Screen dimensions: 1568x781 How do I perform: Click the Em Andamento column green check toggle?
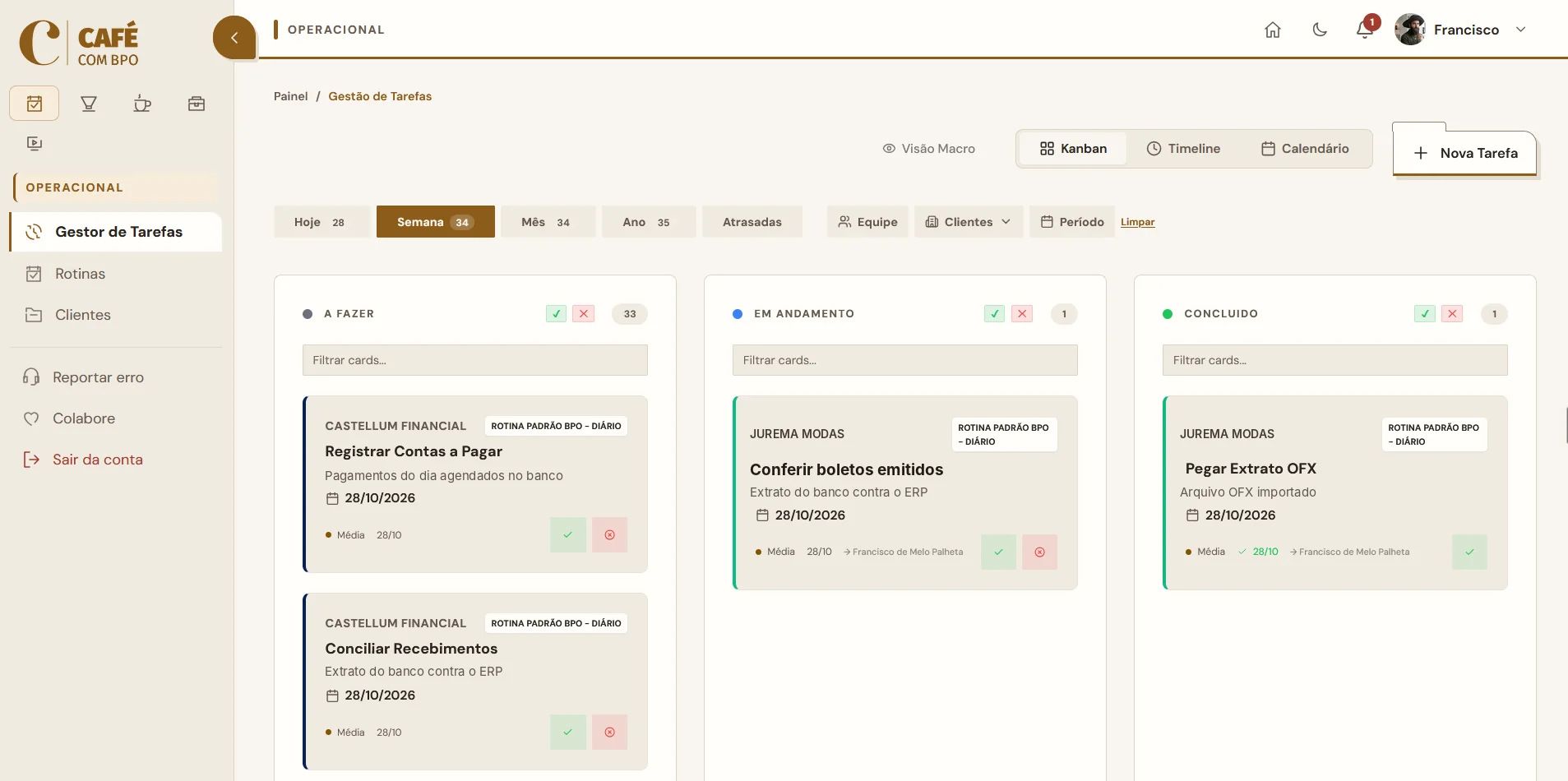click(x=995, y=314)
